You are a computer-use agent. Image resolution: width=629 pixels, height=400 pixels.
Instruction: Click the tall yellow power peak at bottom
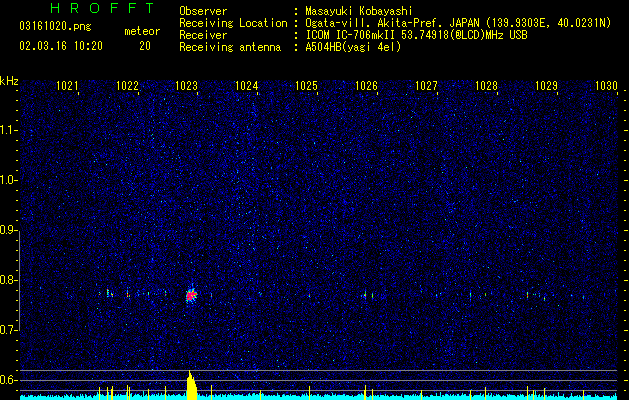point(192,385)
